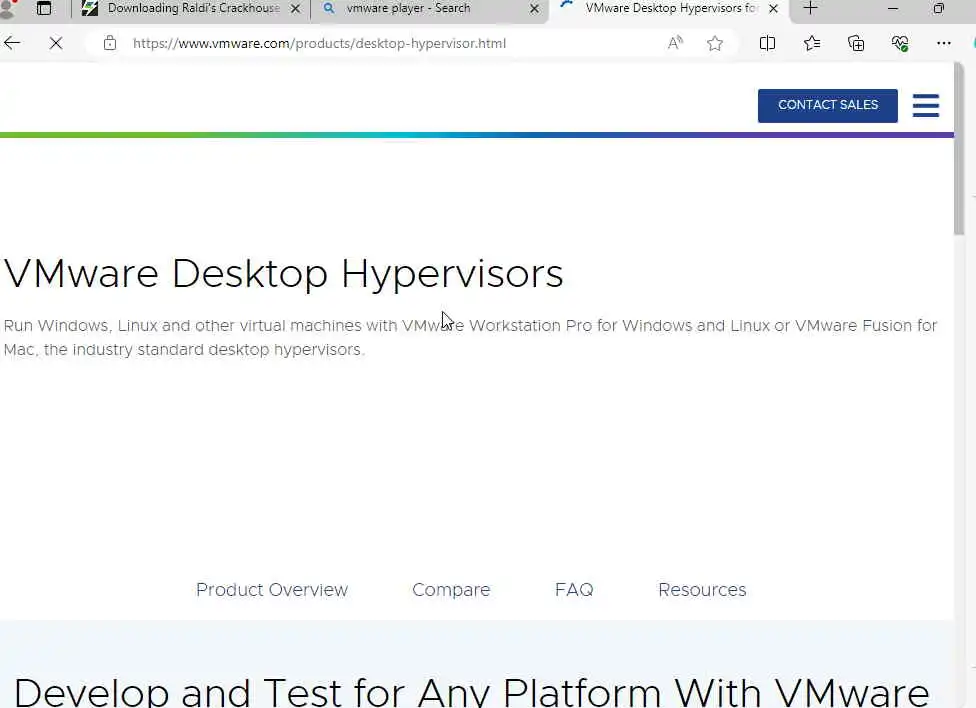Close Downloading Raldi's Crackhouse tab
The image size is (976, 708).
point(296,9)
